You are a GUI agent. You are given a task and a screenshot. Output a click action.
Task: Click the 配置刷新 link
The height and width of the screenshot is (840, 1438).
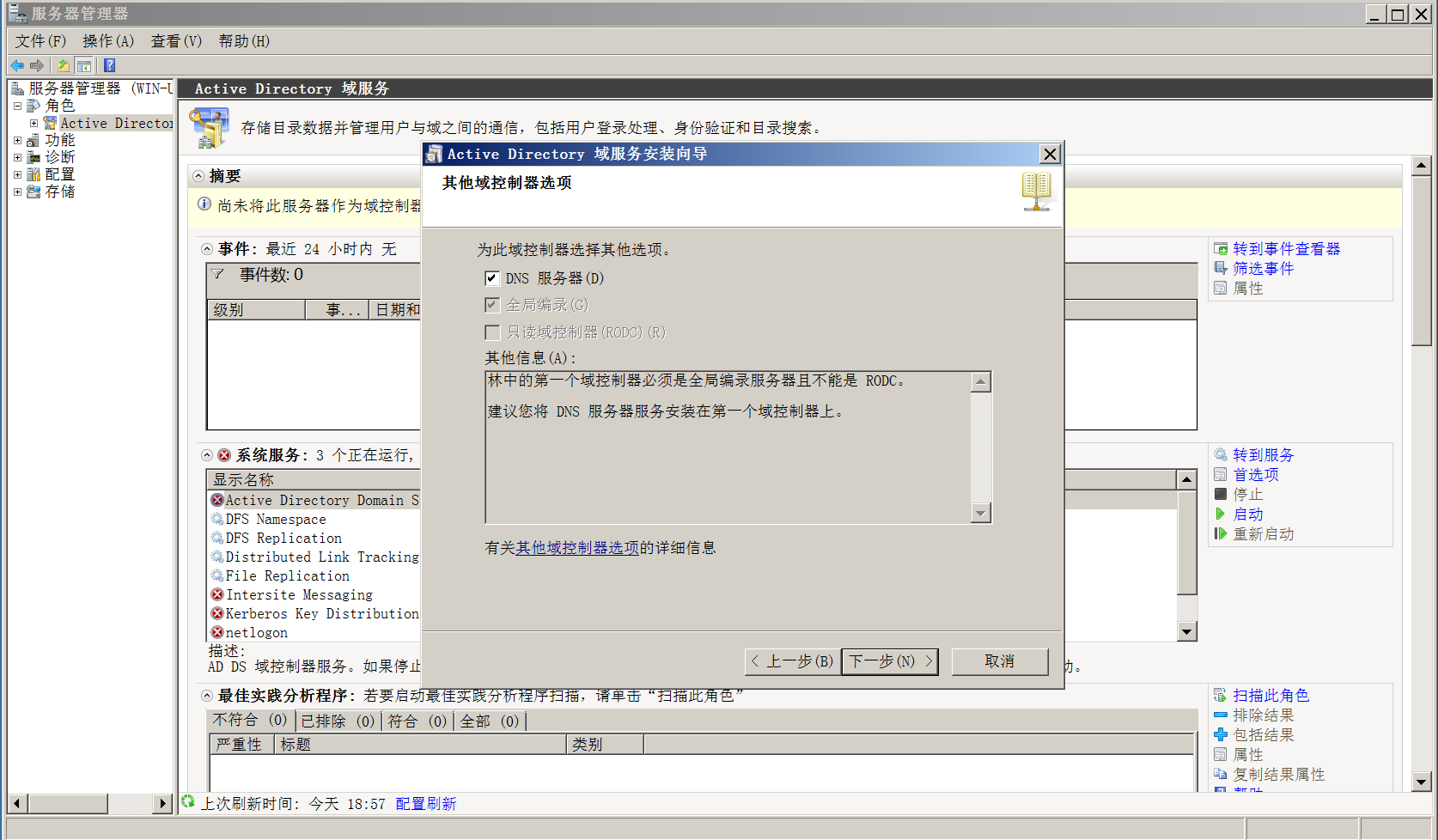(x=426, y=804)
